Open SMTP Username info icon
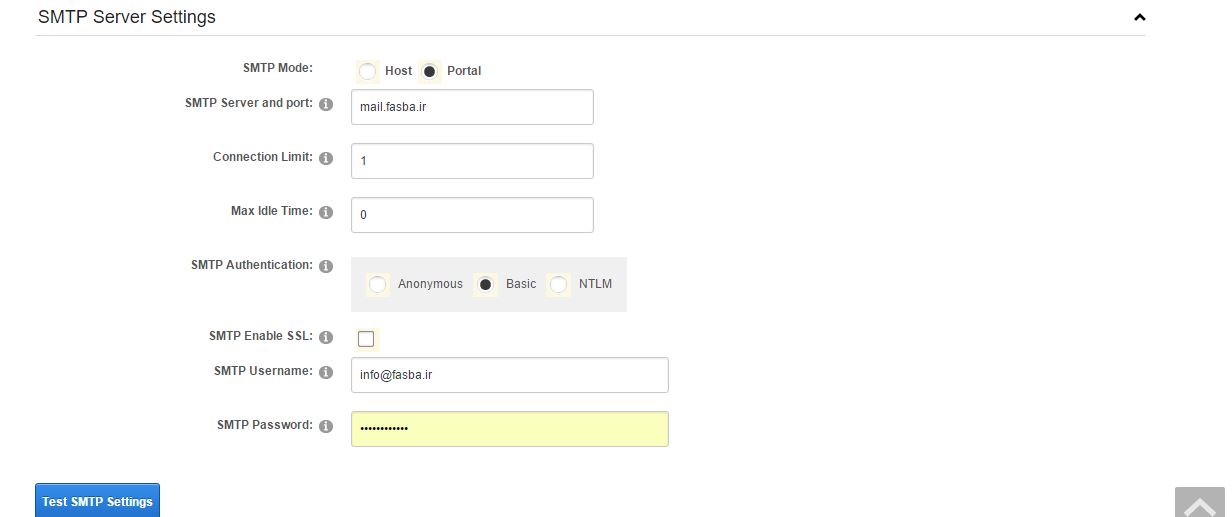The image size is (1232, 517). tap(326, 372)
